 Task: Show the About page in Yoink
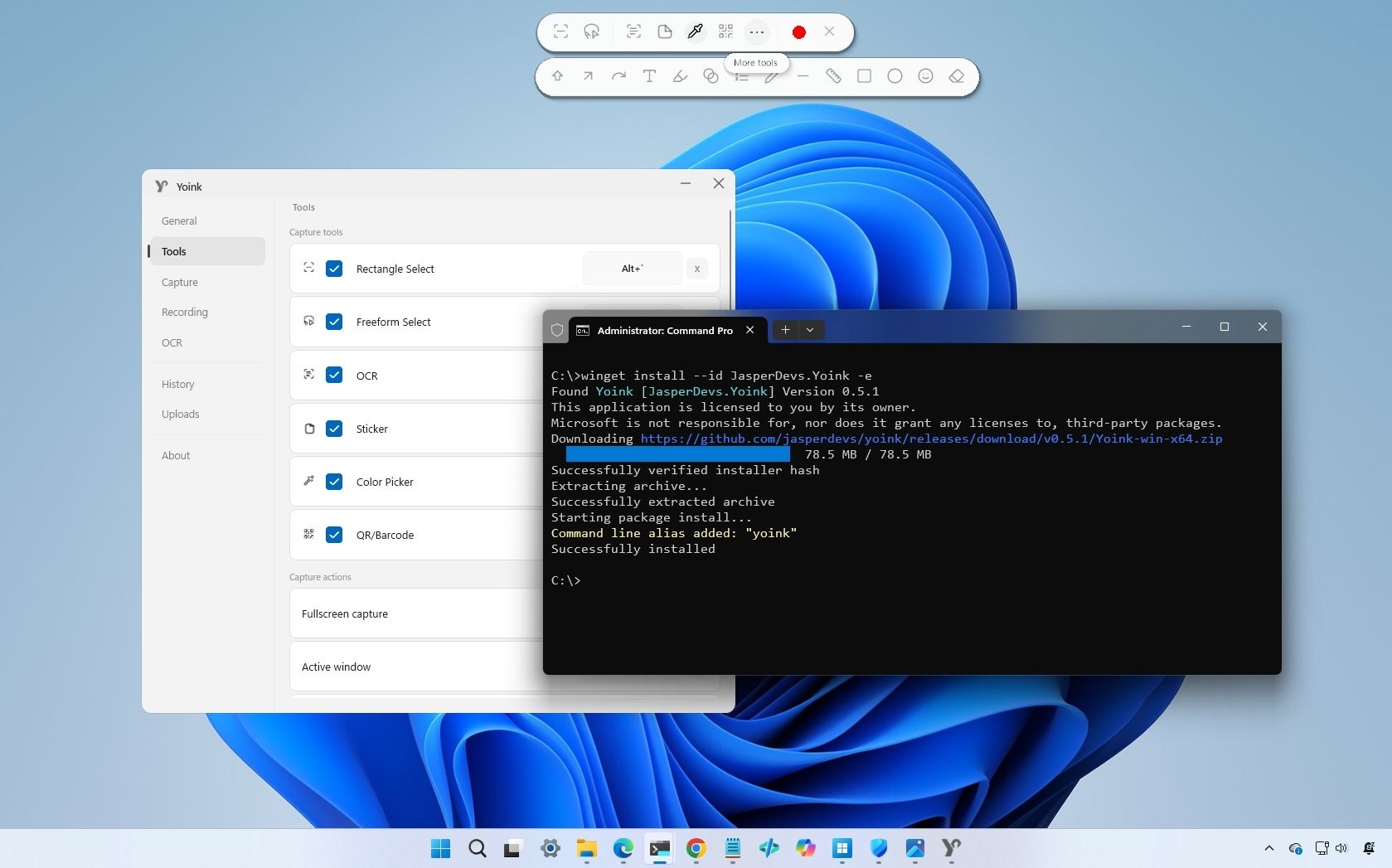click(x=207, y=455)
